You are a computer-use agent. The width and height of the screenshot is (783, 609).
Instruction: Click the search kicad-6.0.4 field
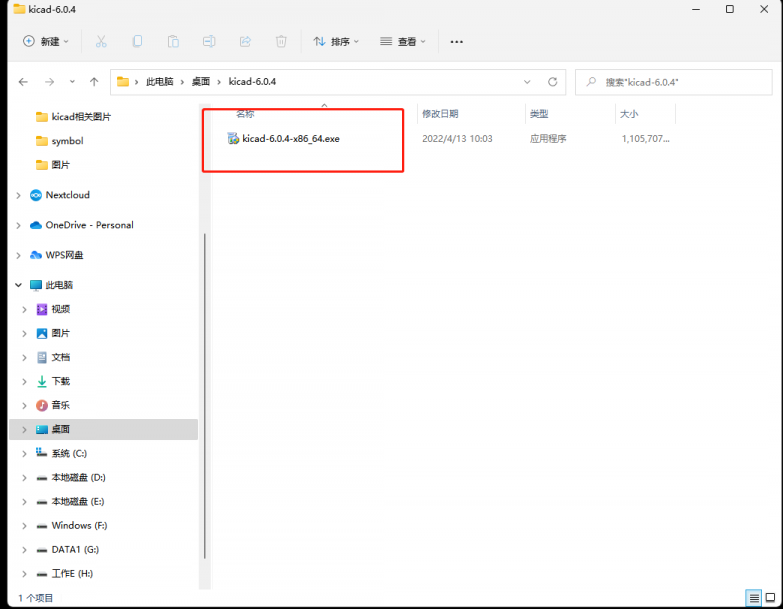[x=674, y=82]
